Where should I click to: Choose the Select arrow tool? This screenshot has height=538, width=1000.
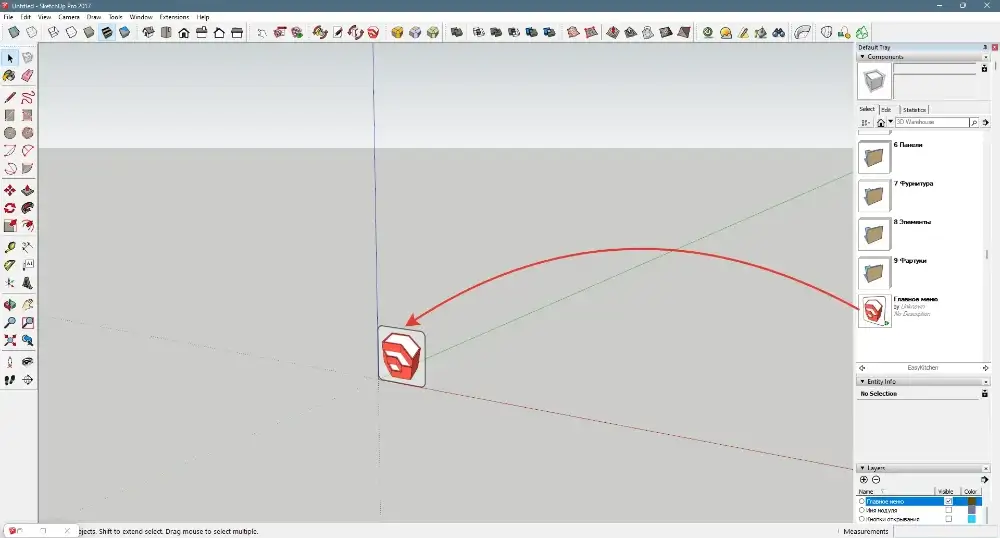[x=10, y=58]
